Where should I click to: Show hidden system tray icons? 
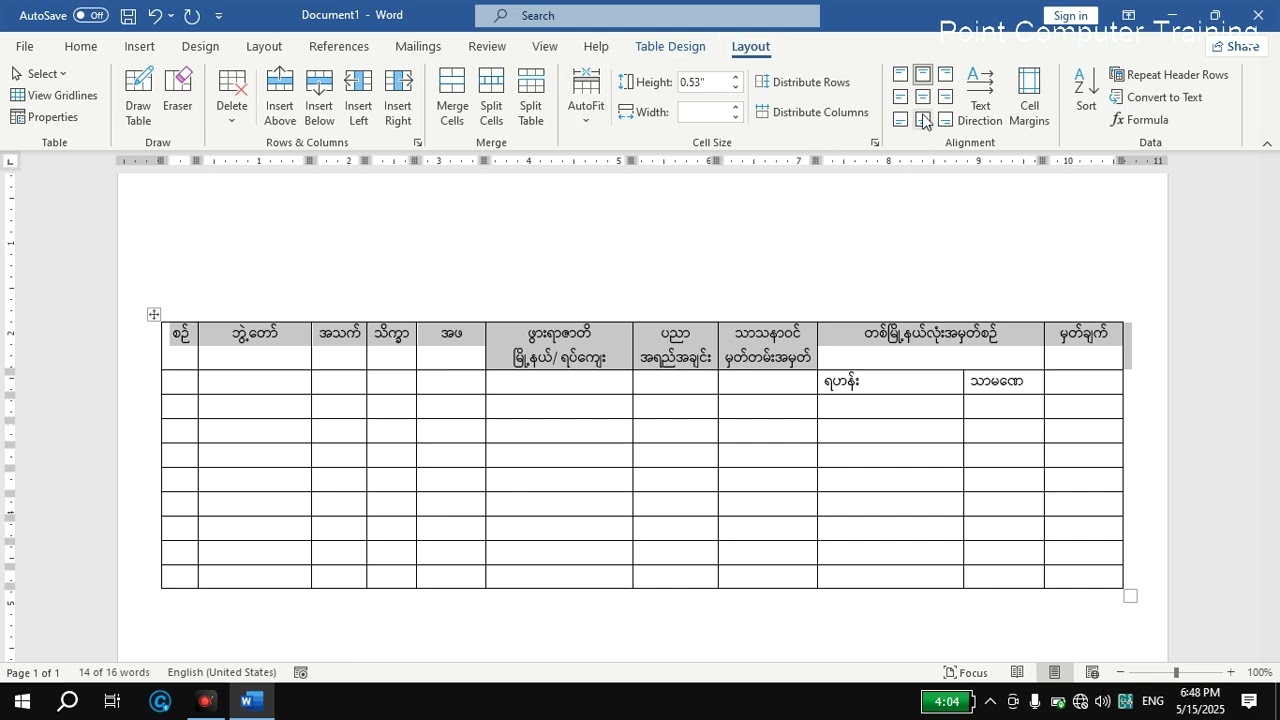click(990, 701)
